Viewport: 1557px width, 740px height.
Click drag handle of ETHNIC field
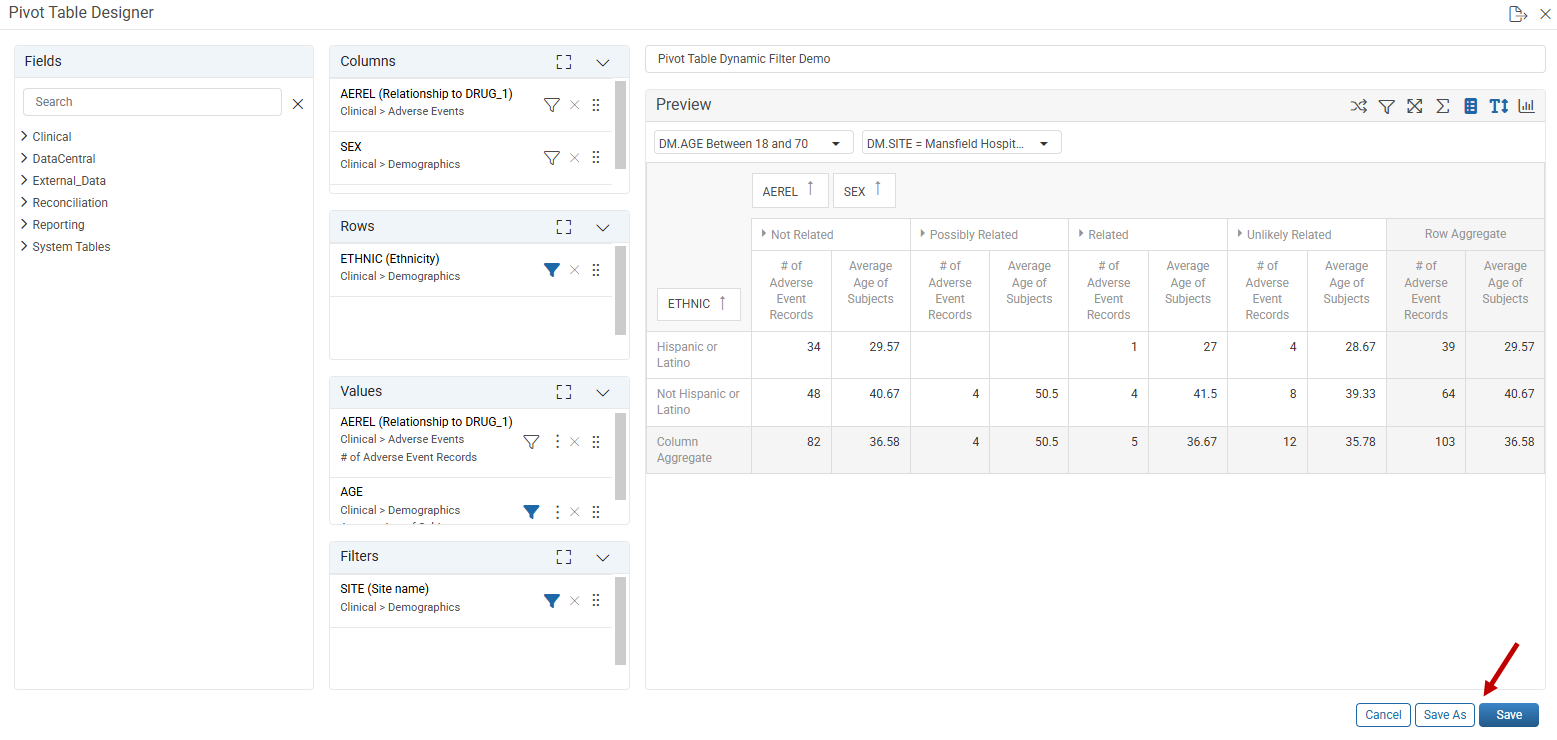click(x=596, y=269)
